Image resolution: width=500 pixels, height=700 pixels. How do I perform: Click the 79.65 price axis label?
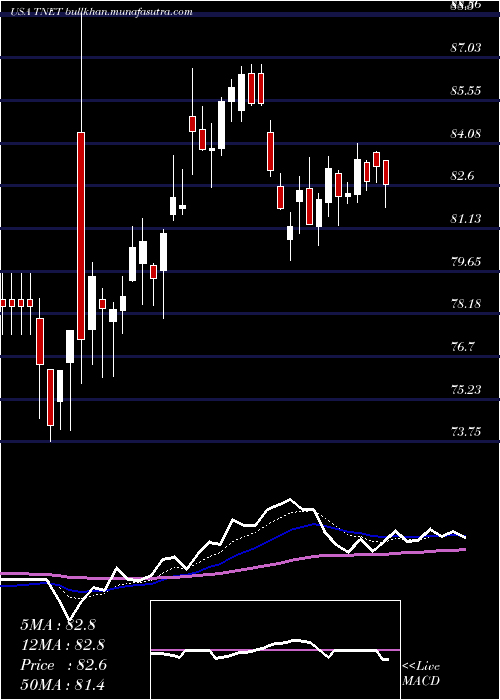click(466, 262)
